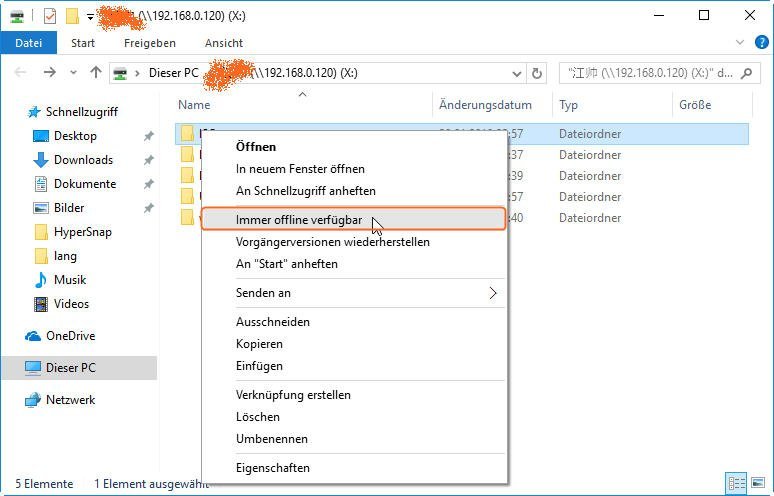Image resolution: width=774 pixels, height=496 pixels.
Task: Open the Ansicht ribbon tab
Action: (223, 43)
